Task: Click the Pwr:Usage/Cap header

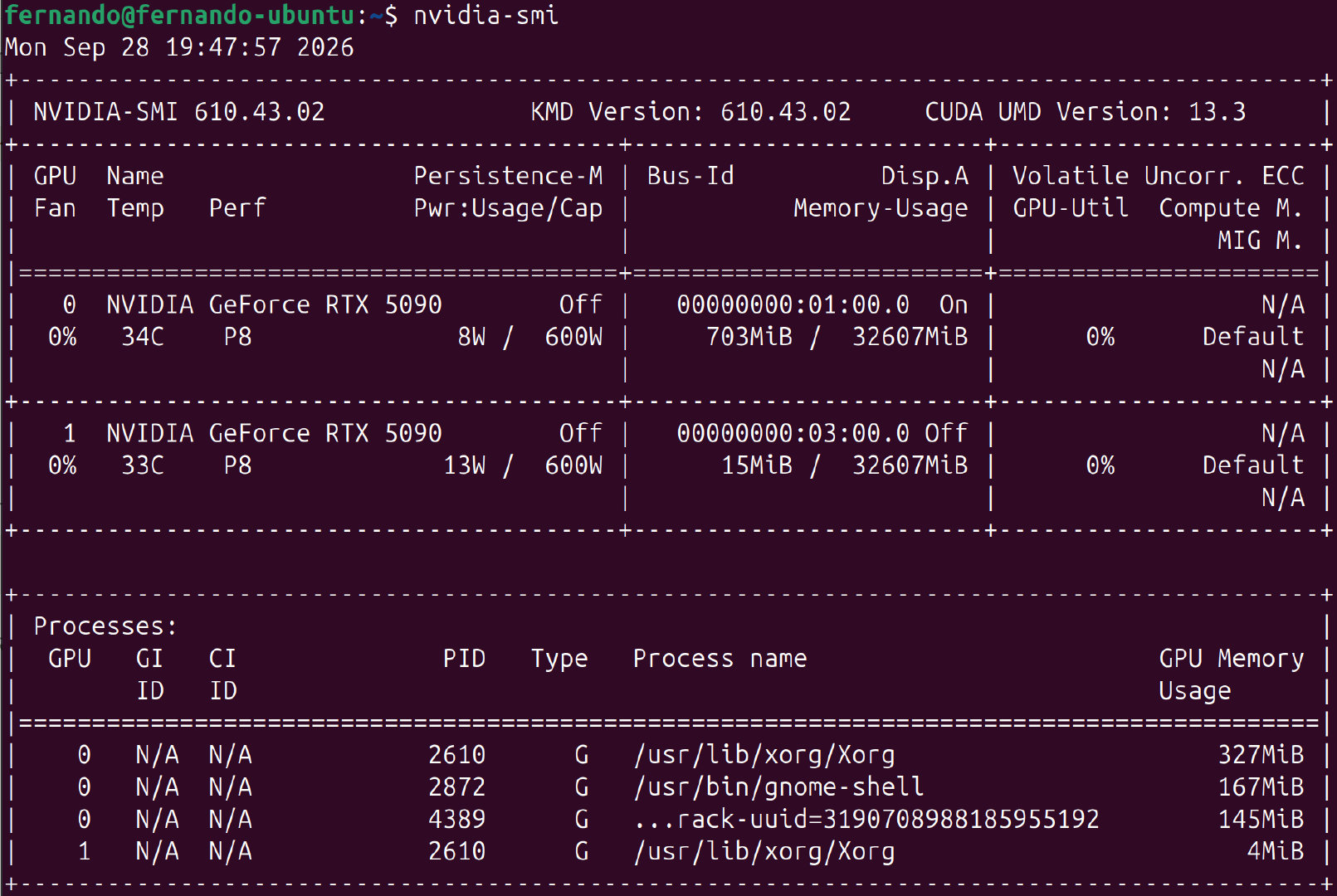Action: 508,208
